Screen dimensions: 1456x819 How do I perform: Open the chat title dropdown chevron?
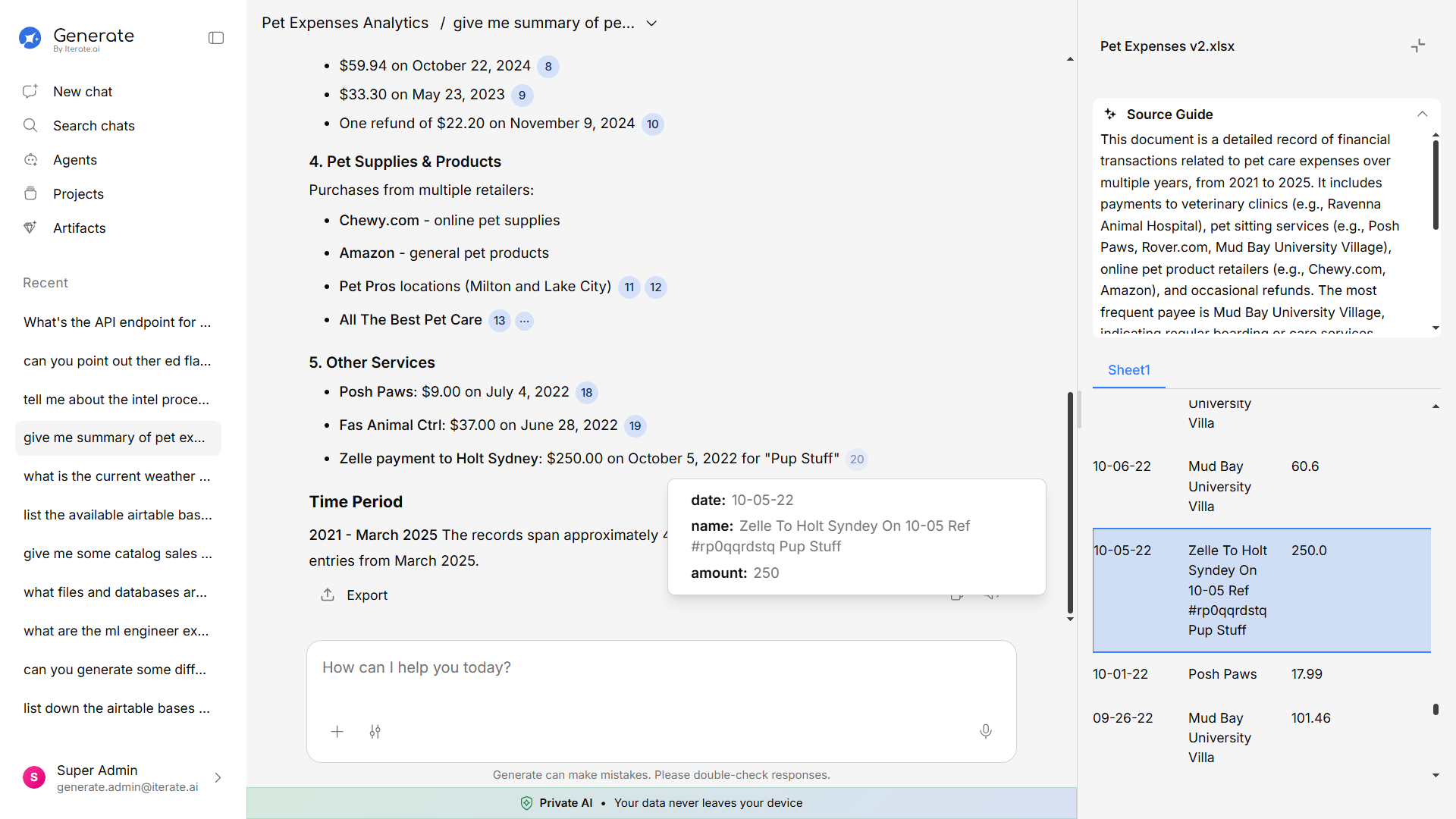click(651, 24)
